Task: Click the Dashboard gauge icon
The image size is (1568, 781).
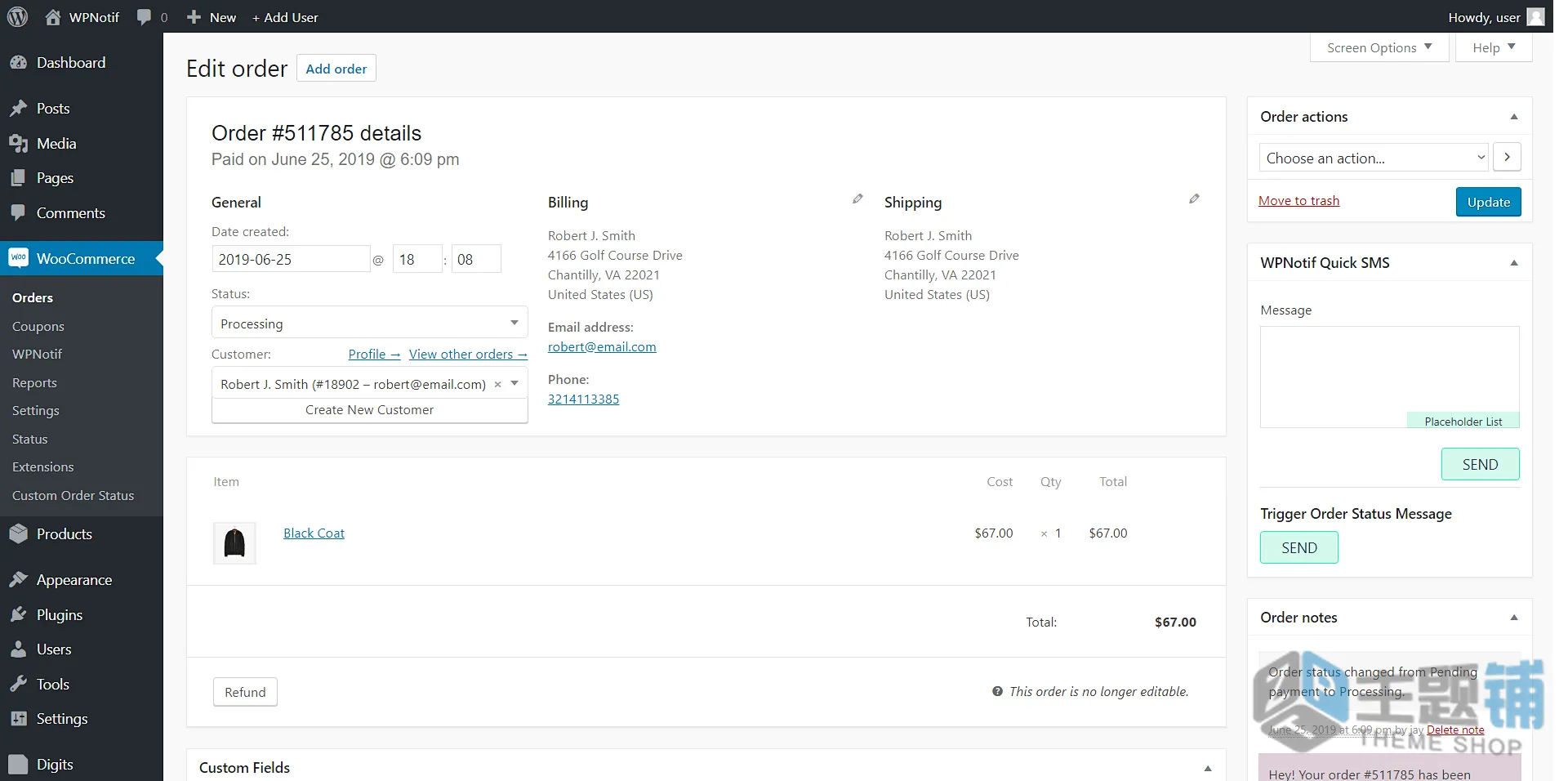Action: (x=18, y=63)
